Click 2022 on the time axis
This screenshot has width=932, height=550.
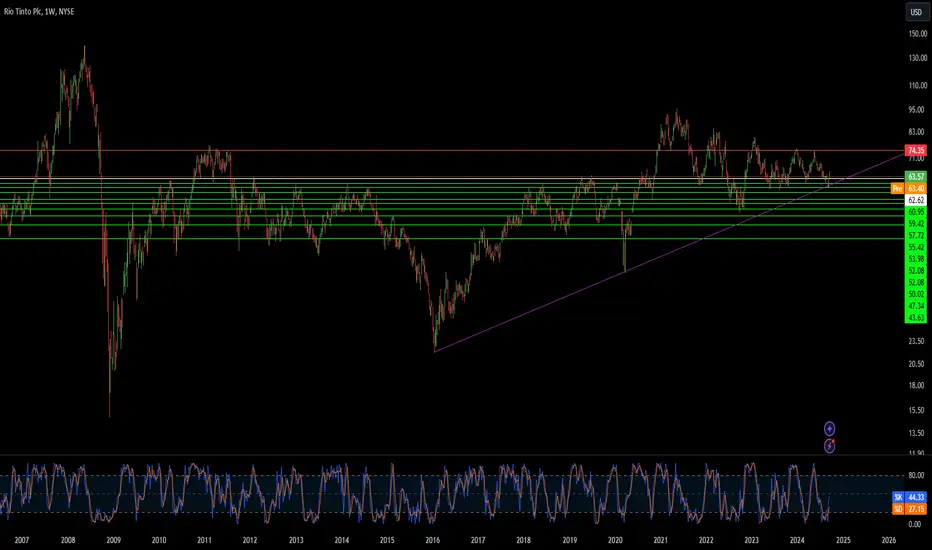[706, 540]
